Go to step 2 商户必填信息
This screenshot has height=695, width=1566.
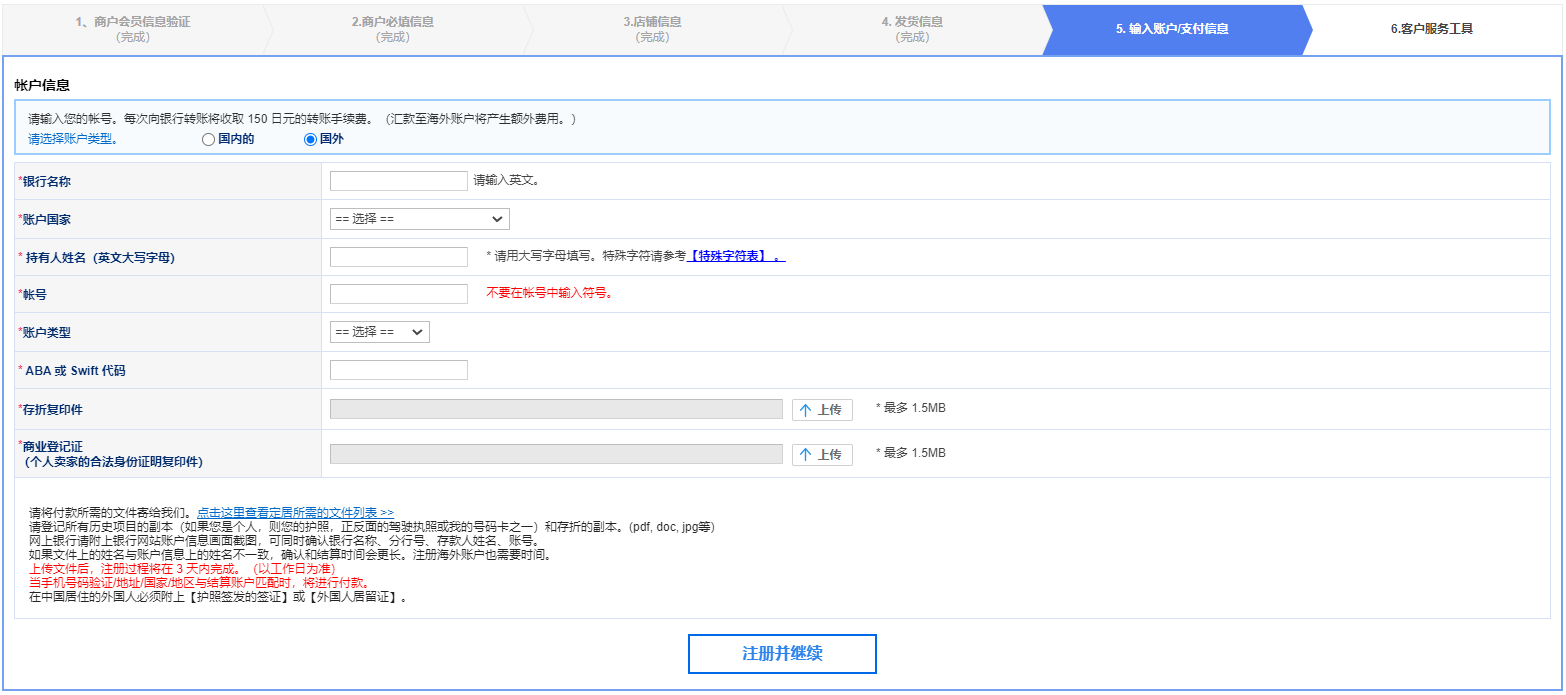pyautogui.click(x=392, y=29)
